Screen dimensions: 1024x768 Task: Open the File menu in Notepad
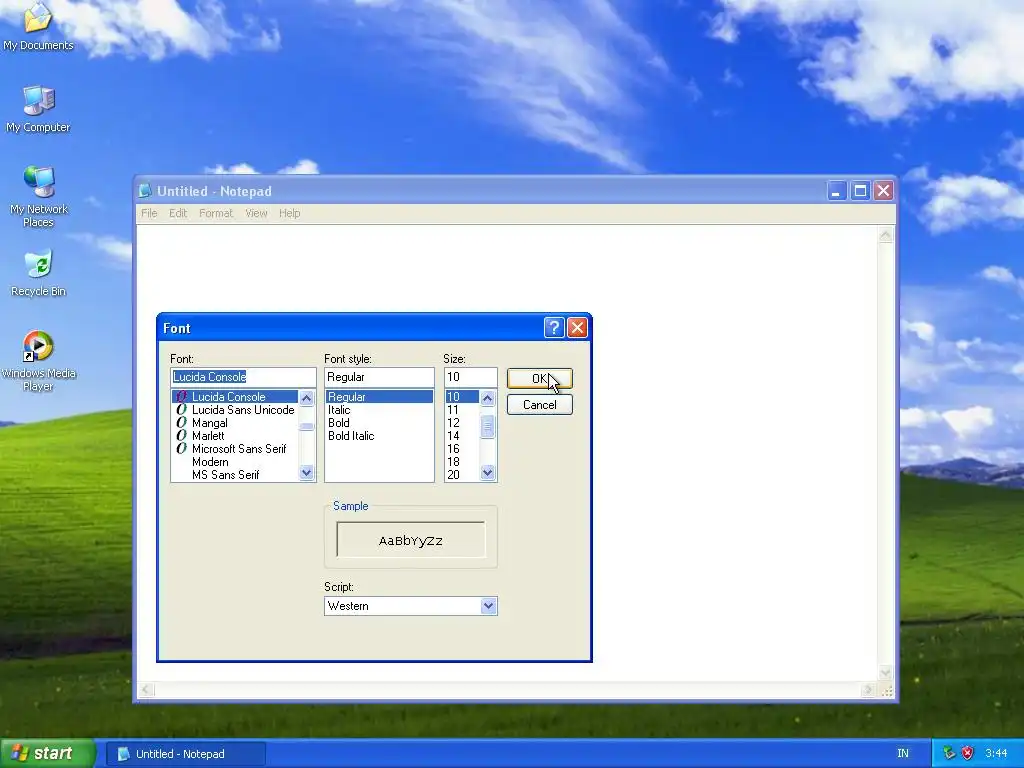click(x=149, y=213)
